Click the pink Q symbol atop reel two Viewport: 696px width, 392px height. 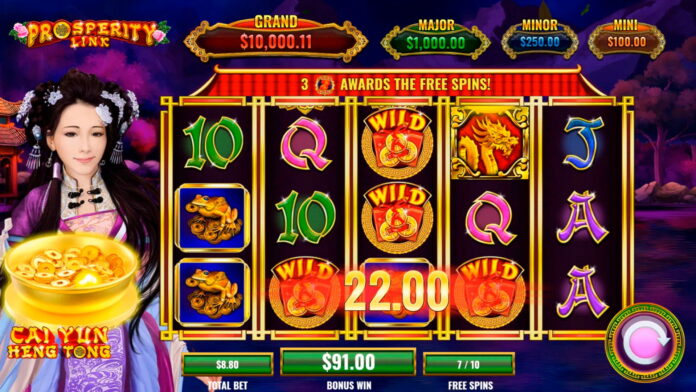pyautogui.click(x=305, y=143)
